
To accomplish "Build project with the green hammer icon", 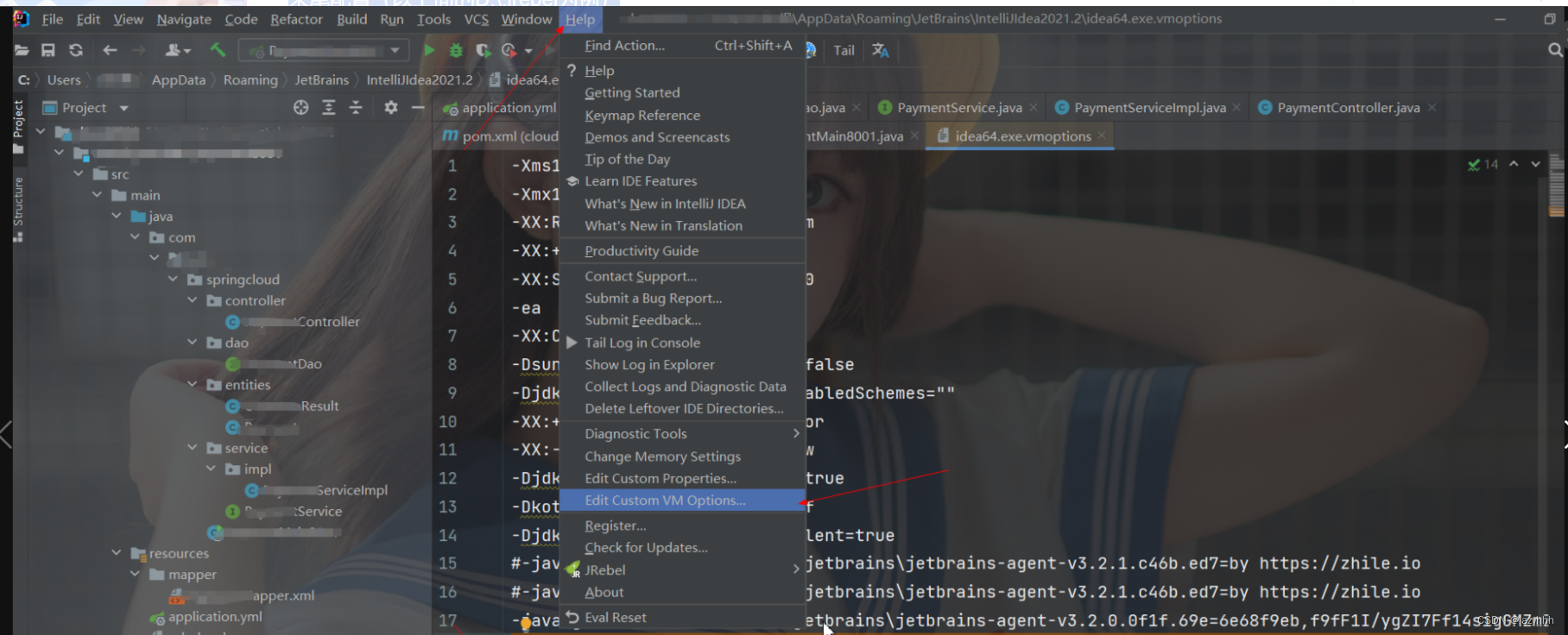I will tap(218, 51).
